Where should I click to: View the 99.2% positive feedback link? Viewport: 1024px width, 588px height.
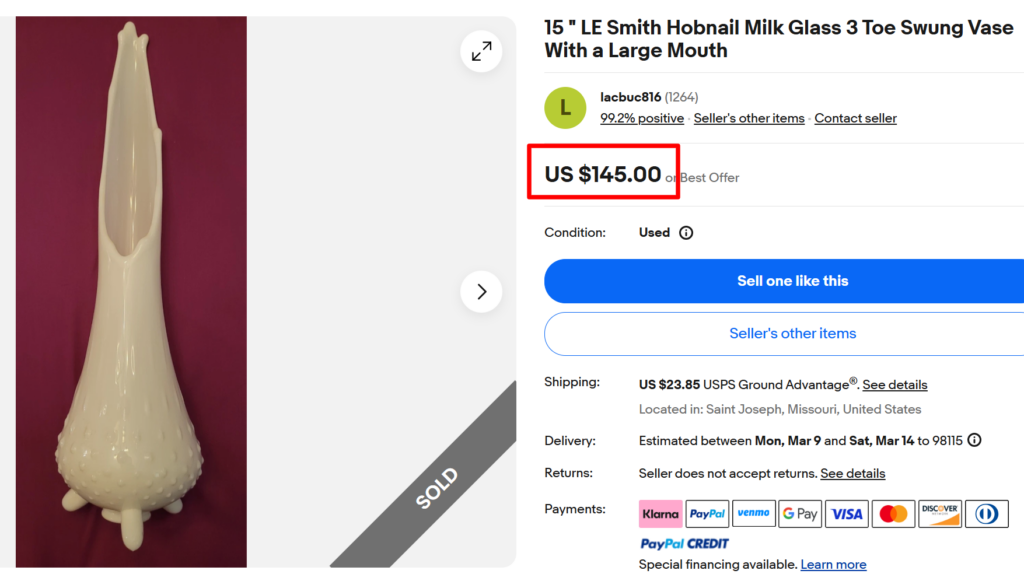click(642, 117)
